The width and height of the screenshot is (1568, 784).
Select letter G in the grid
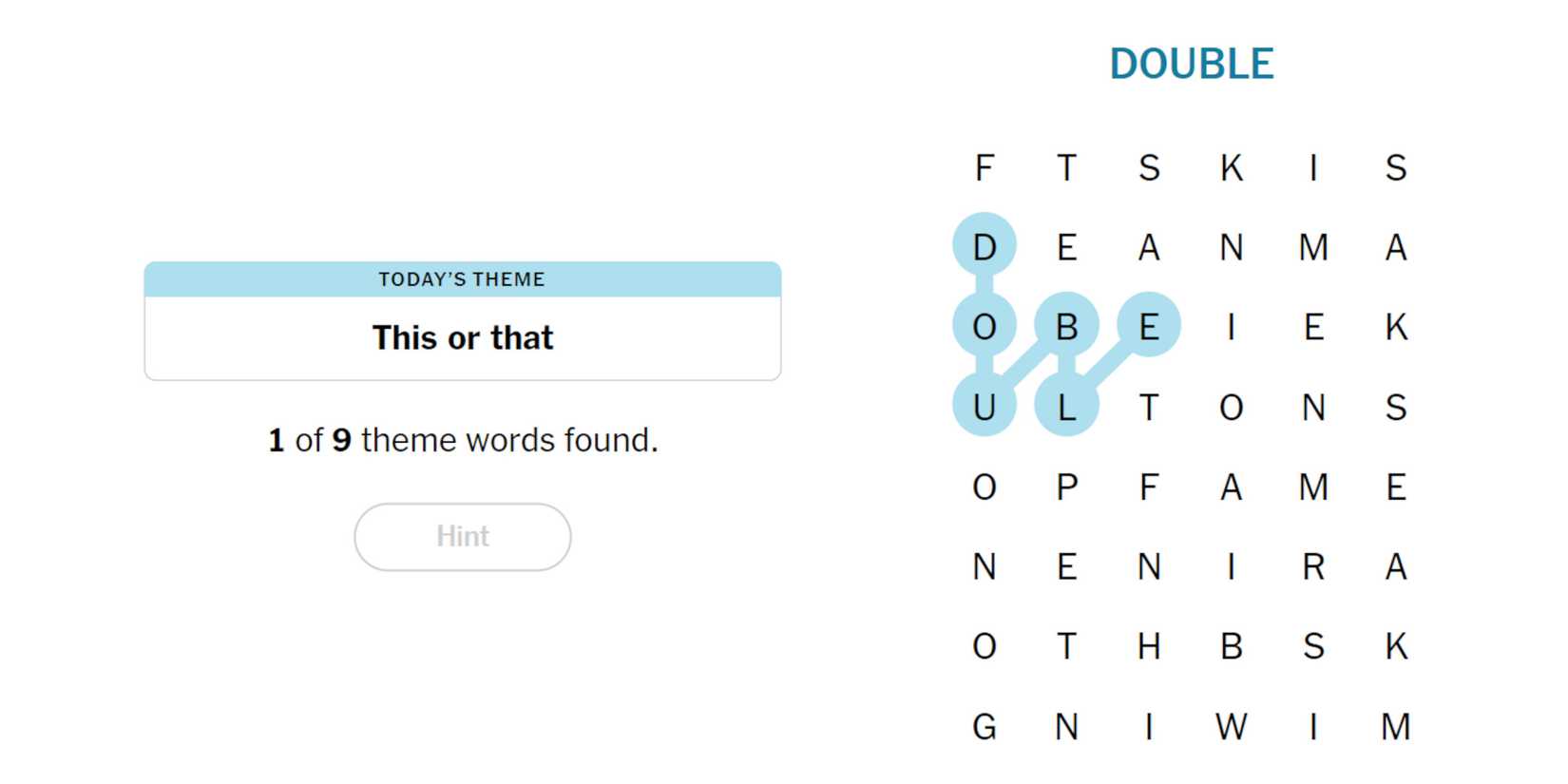(x=985, y=727)
